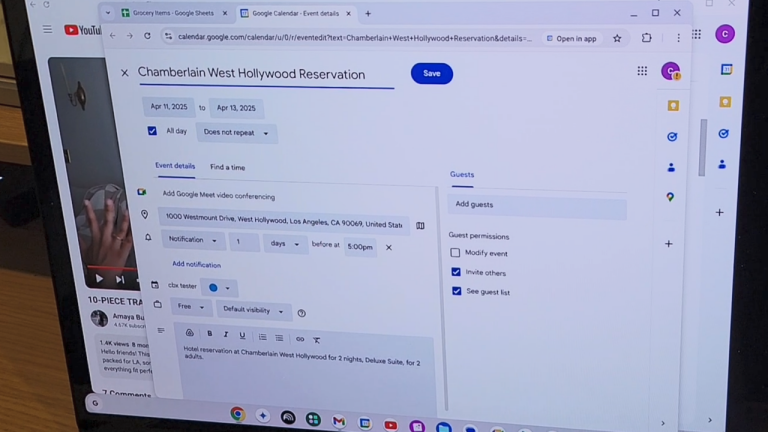Open a new browser tab
The height and width of the screenshot is (432, 768).
pyautogui.click(x=368, y=14)
